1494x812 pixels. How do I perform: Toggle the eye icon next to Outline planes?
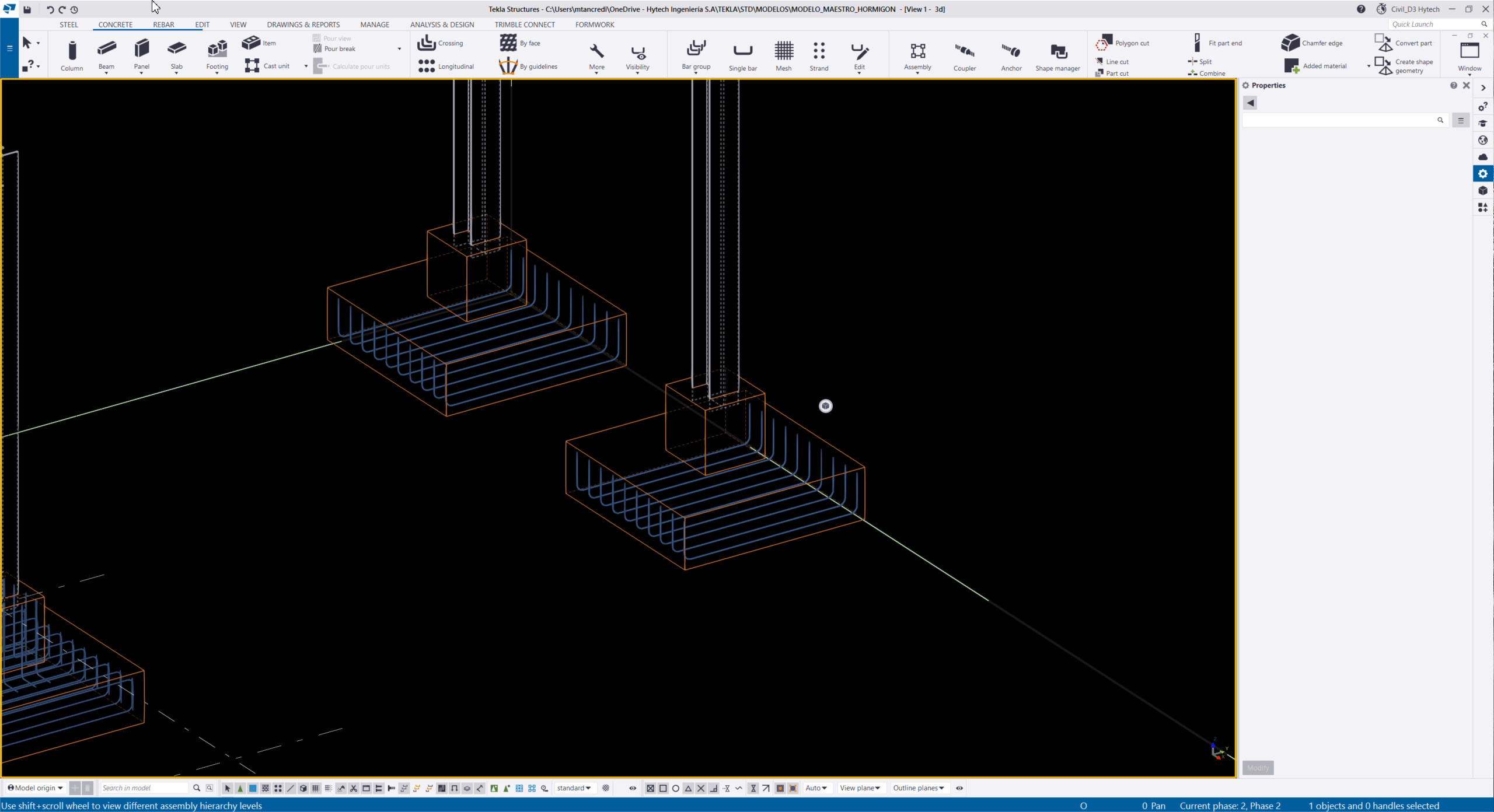(x=959, y=788)
